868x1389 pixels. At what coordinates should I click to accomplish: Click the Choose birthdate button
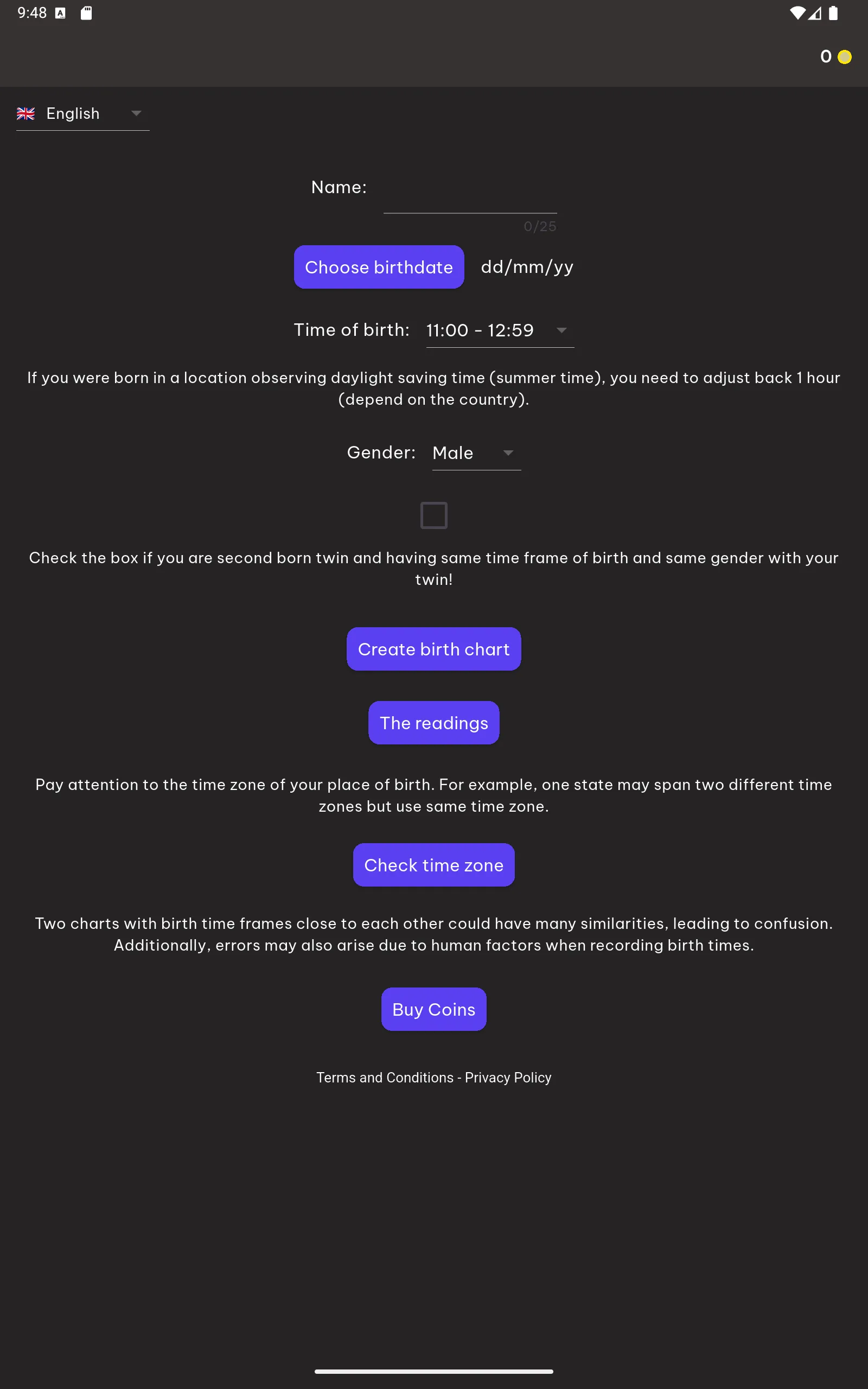(379, 267)
